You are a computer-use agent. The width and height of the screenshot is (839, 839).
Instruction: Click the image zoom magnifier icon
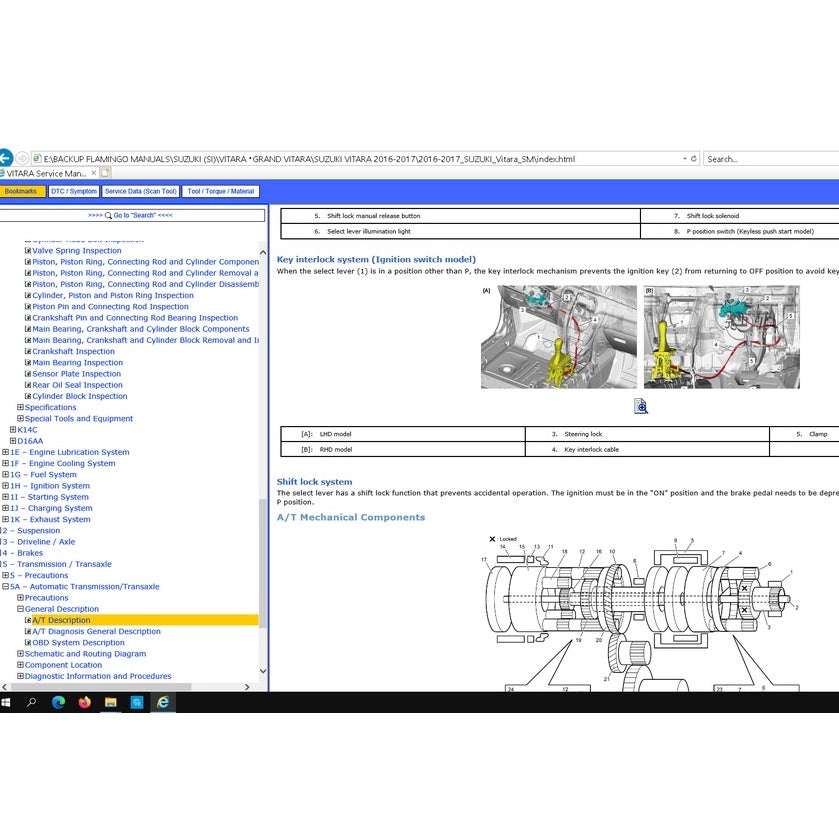641,406
